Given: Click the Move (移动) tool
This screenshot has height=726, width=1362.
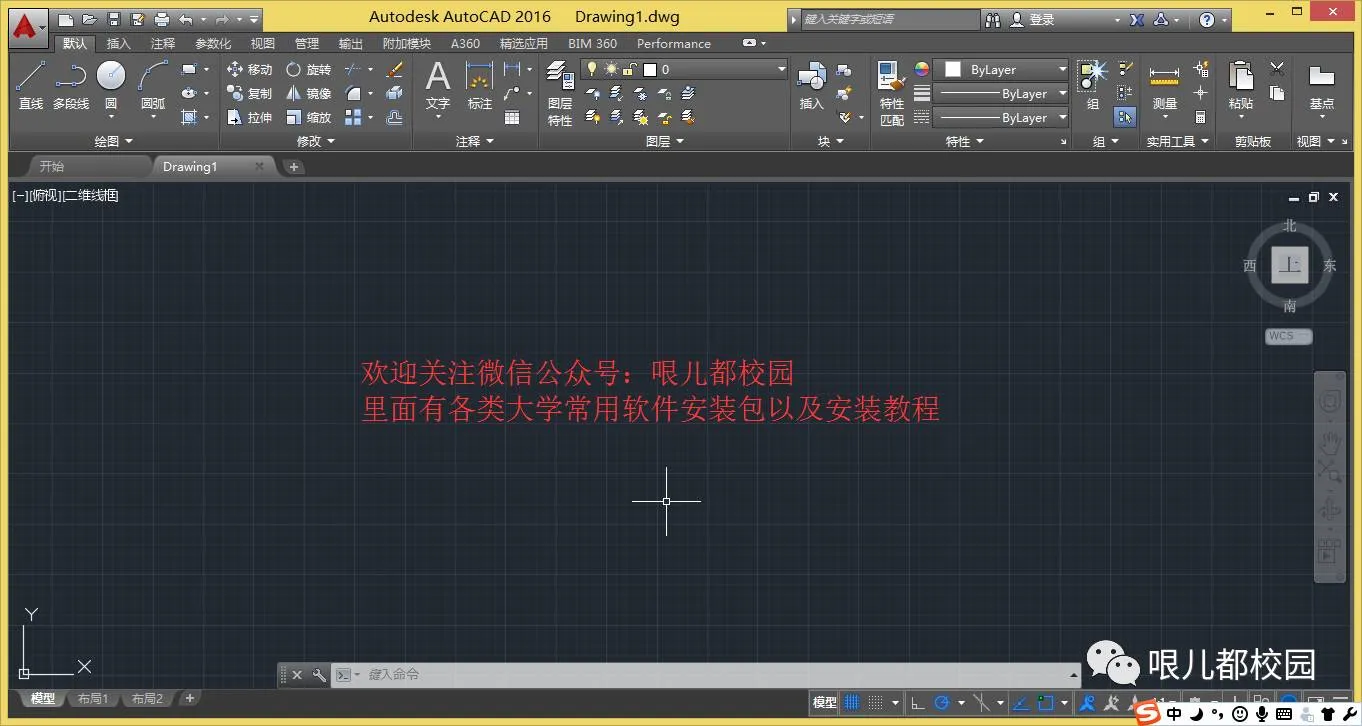Looking at the screenshot, I should (x=249, y=69).
